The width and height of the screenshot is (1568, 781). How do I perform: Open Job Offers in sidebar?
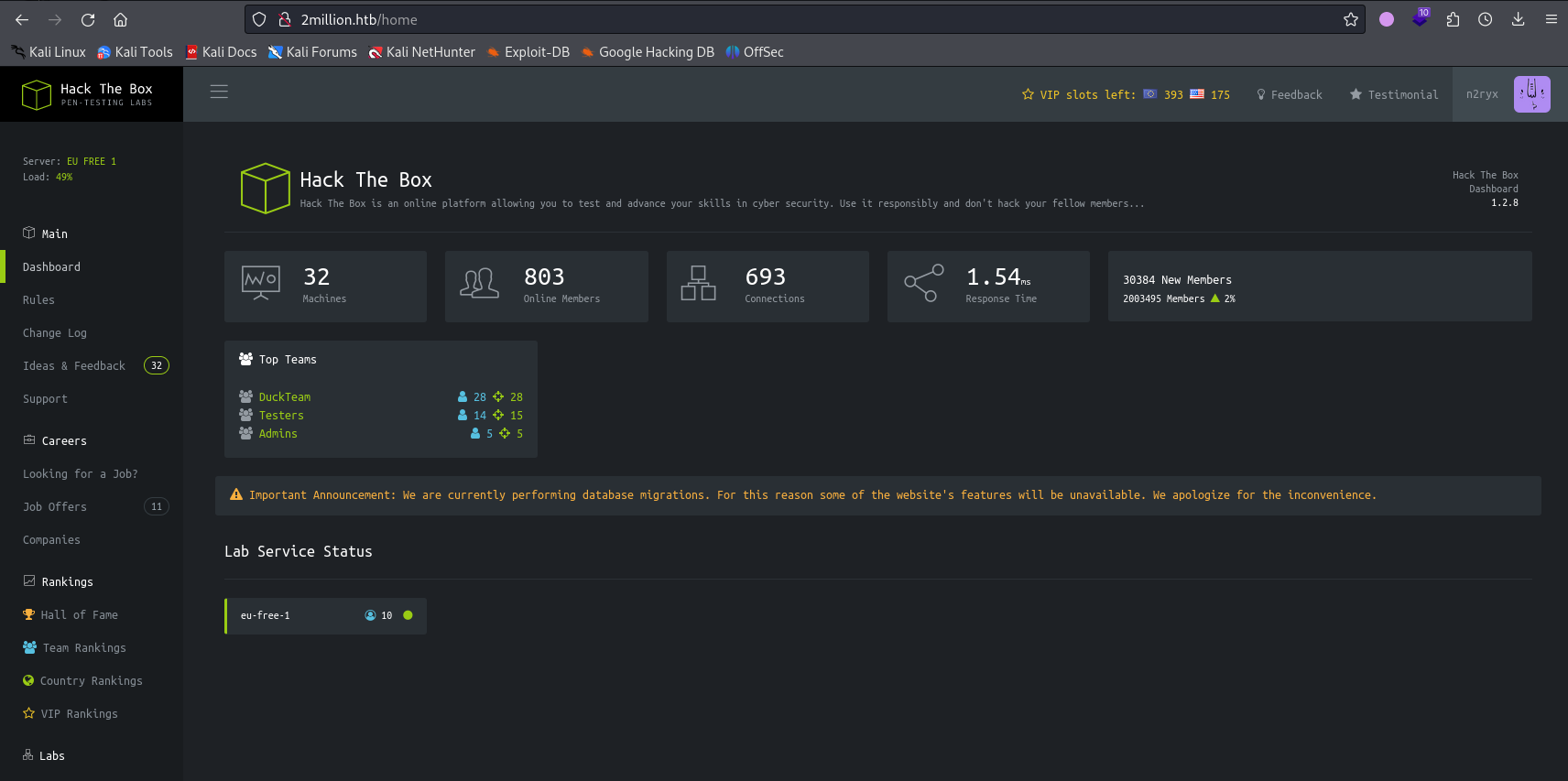(55, 506)
